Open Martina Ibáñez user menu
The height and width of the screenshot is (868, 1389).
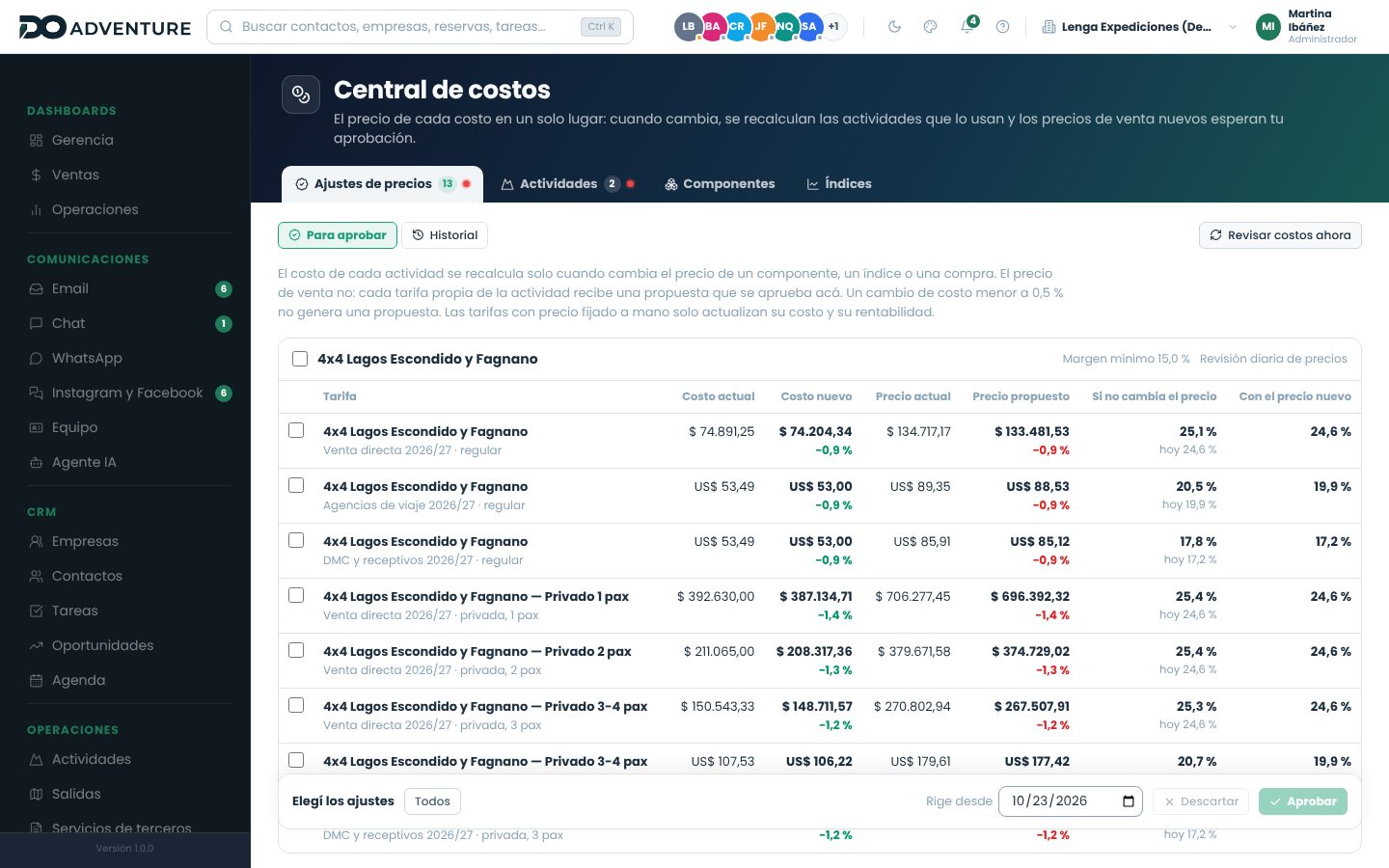coord(1307,27)
